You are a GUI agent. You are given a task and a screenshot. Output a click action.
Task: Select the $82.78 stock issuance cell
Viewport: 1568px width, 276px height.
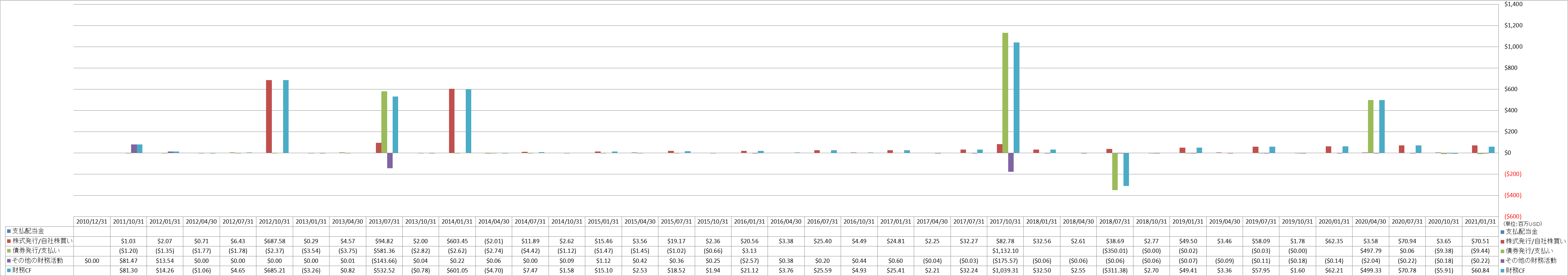(1005, 241)
